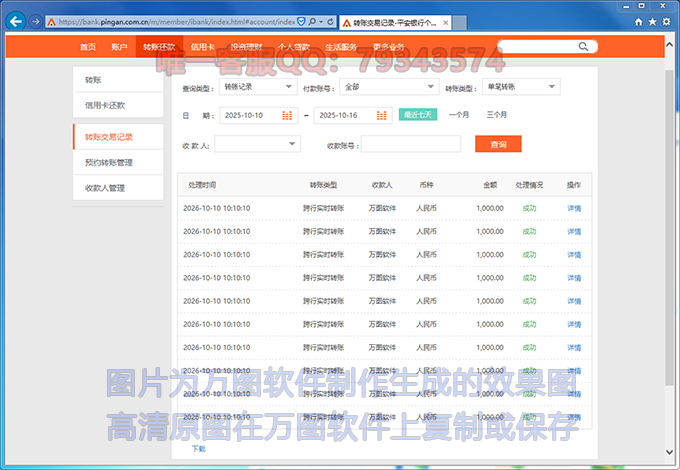Open 信用卡 in the top navigation
Image resolution: width=680 pixels, height=470 pixels.
point(202,47)
